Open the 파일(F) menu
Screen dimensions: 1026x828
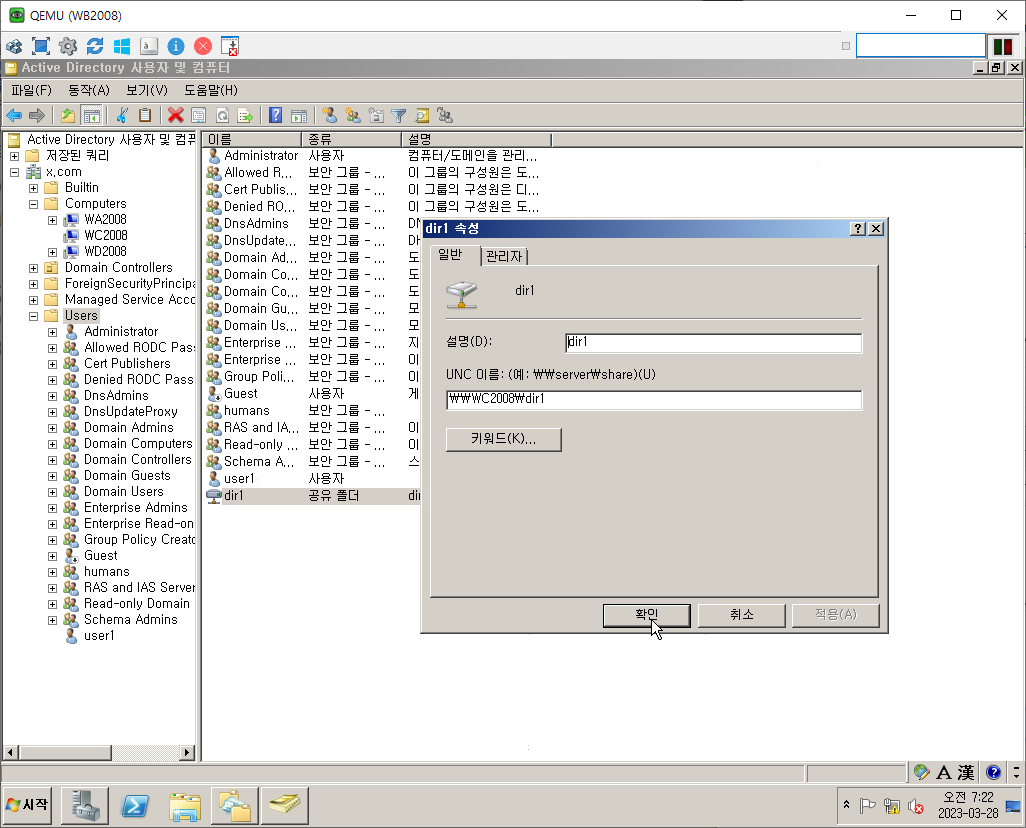[31, 90]
